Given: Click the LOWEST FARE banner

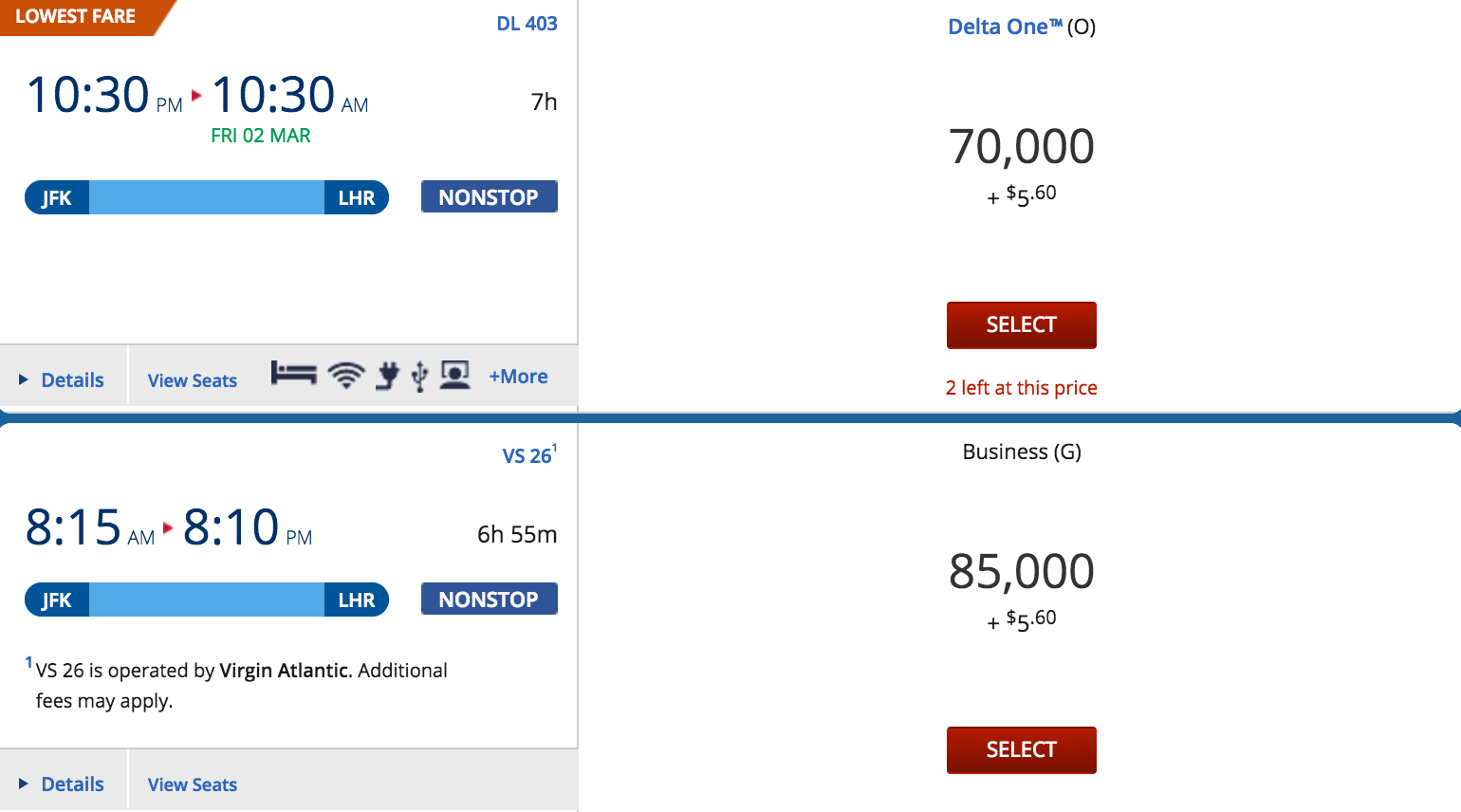Looking at the screenshot, I should [76, 17].
